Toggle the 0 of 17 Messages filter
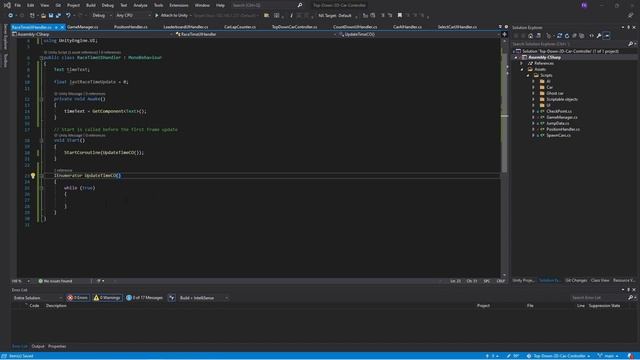Image resolution: width=640 pixels, height=360 pixels. click(144, 298)
